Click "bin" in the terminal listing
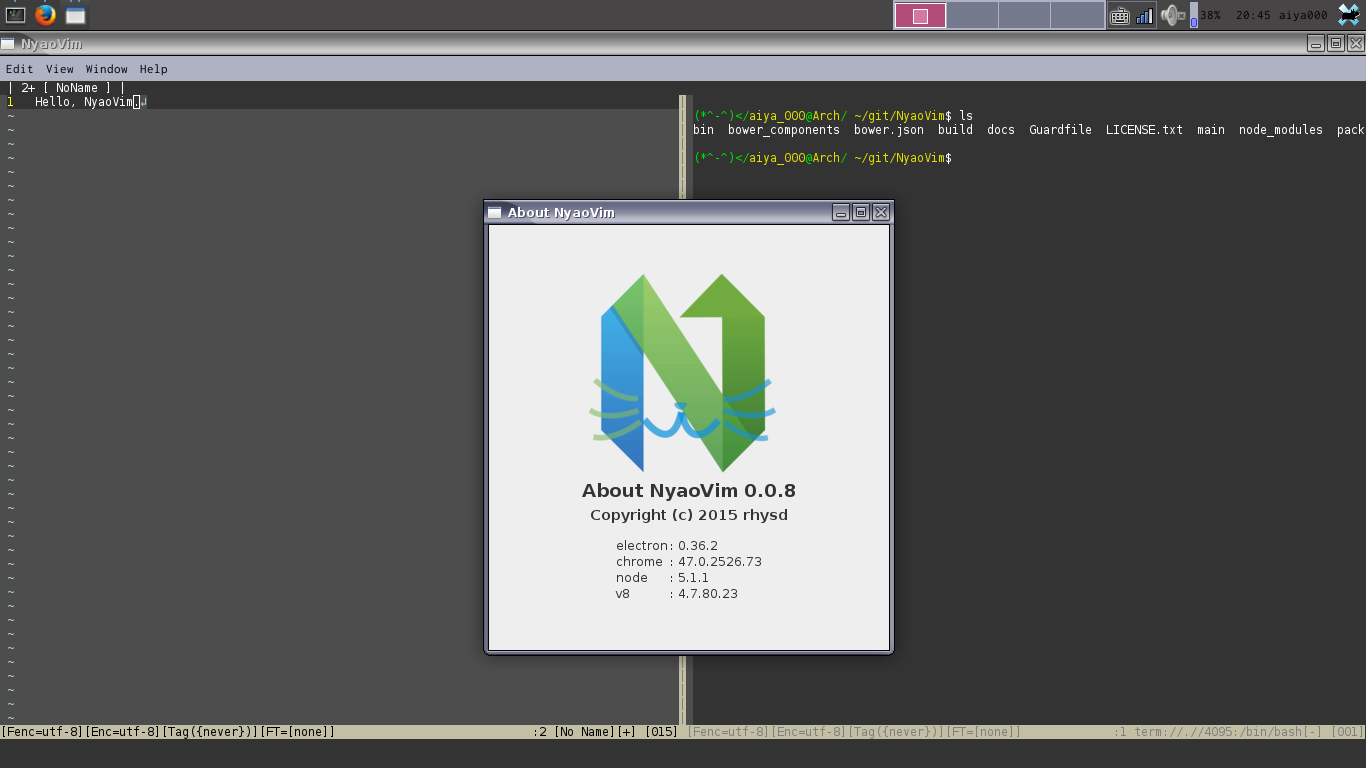 click(x=703, y=130)
